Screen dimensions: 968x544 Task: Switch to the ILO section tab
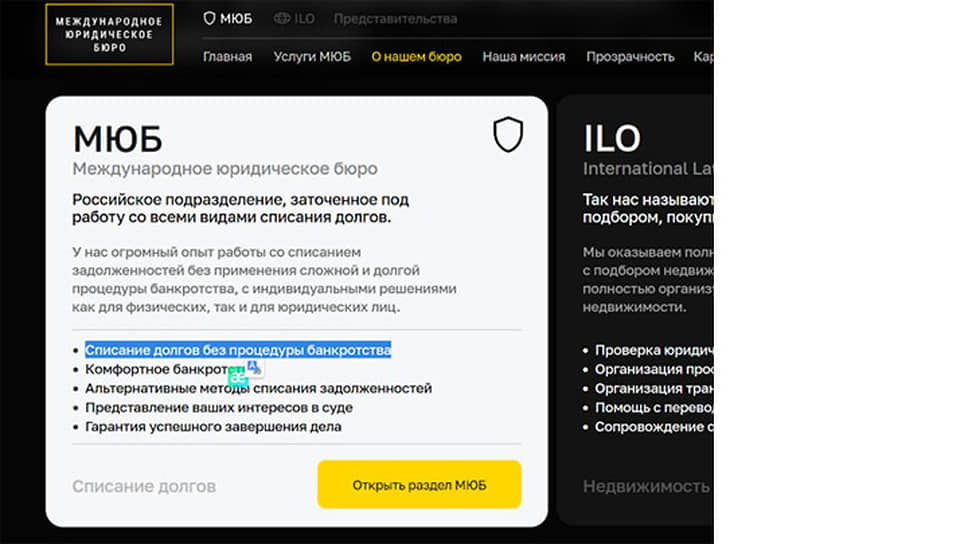point(294,19)
